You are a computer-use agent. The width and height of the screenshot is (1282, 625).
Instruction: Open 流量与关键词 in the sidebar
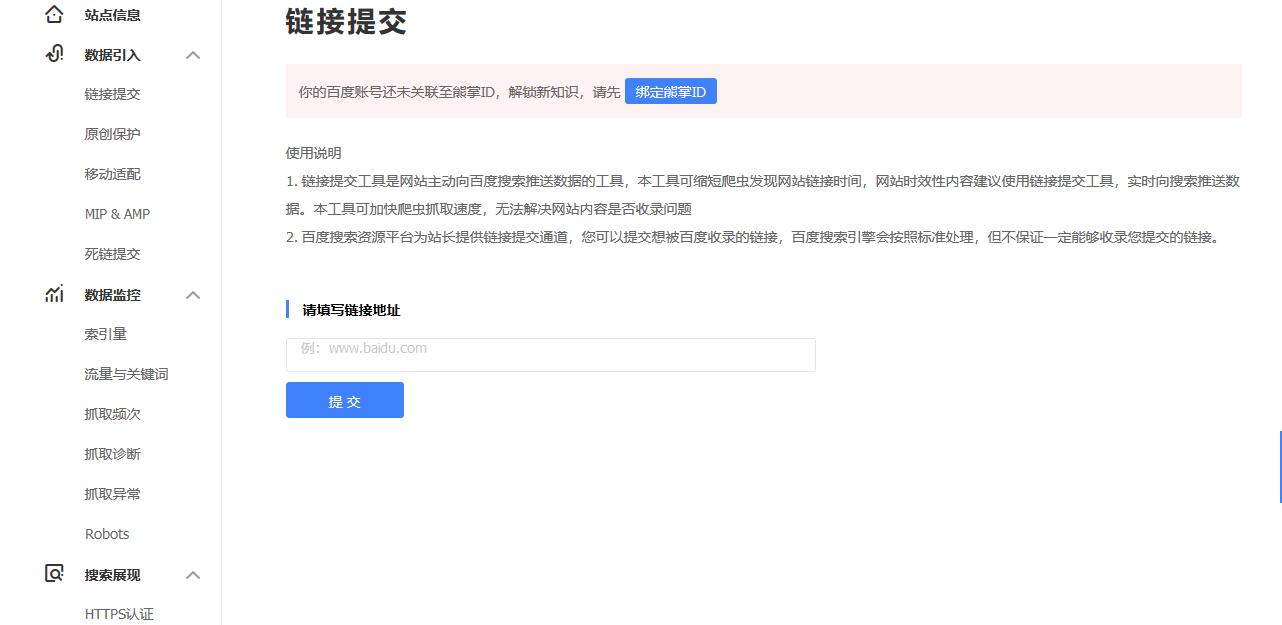click(126, 374)
